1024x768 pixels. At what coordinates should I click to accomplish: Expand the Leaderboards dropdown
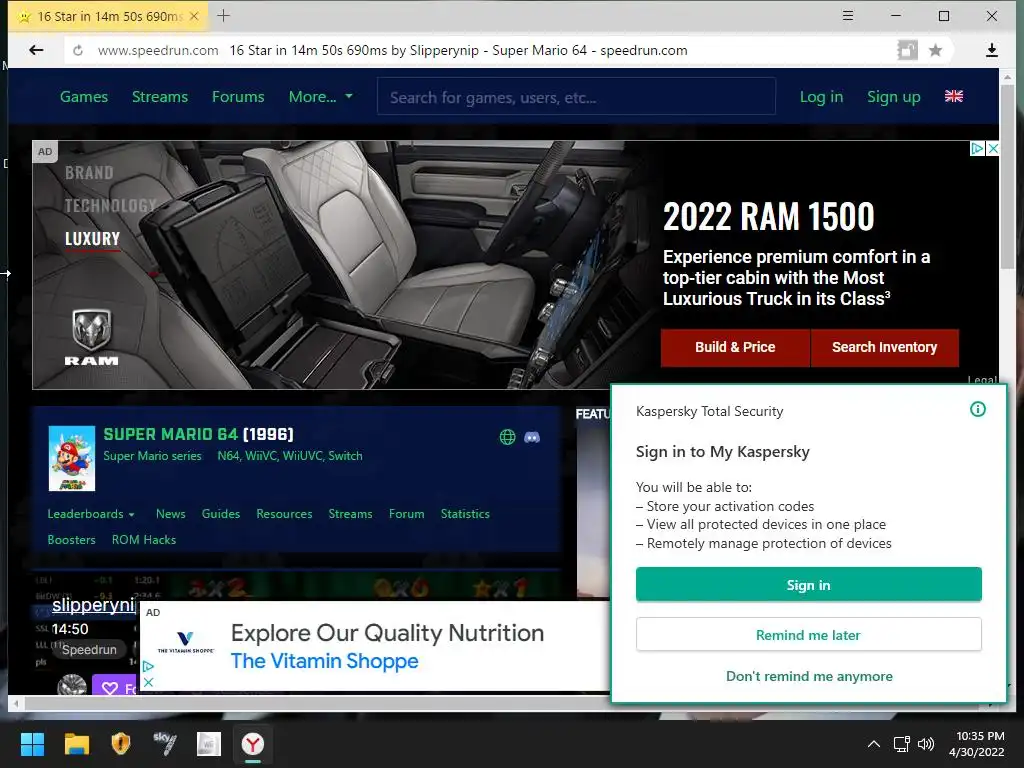coord(91,514)
